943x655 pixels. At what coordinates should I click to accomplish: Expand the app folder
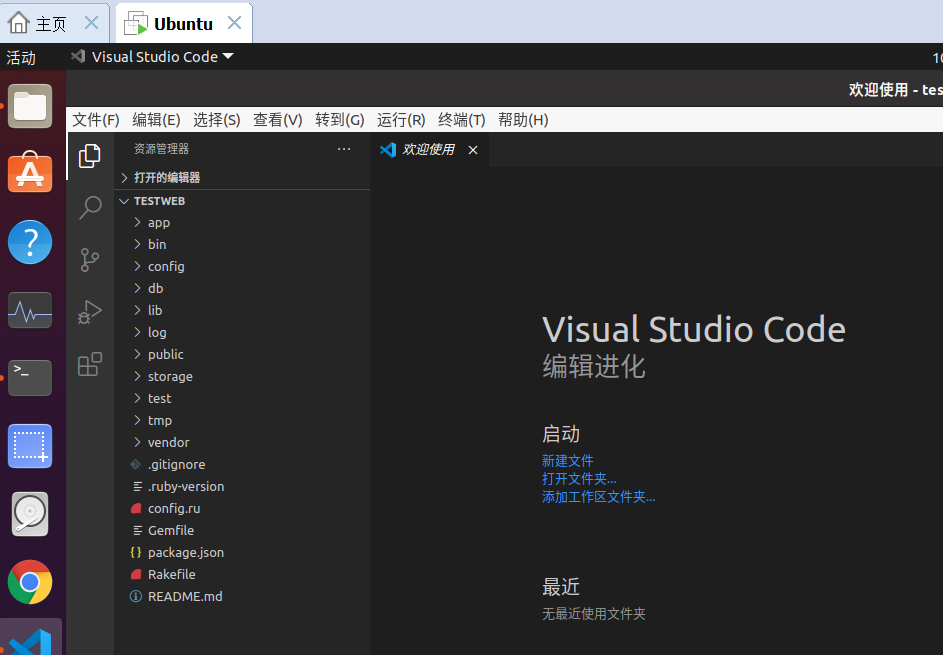point(158,222)
